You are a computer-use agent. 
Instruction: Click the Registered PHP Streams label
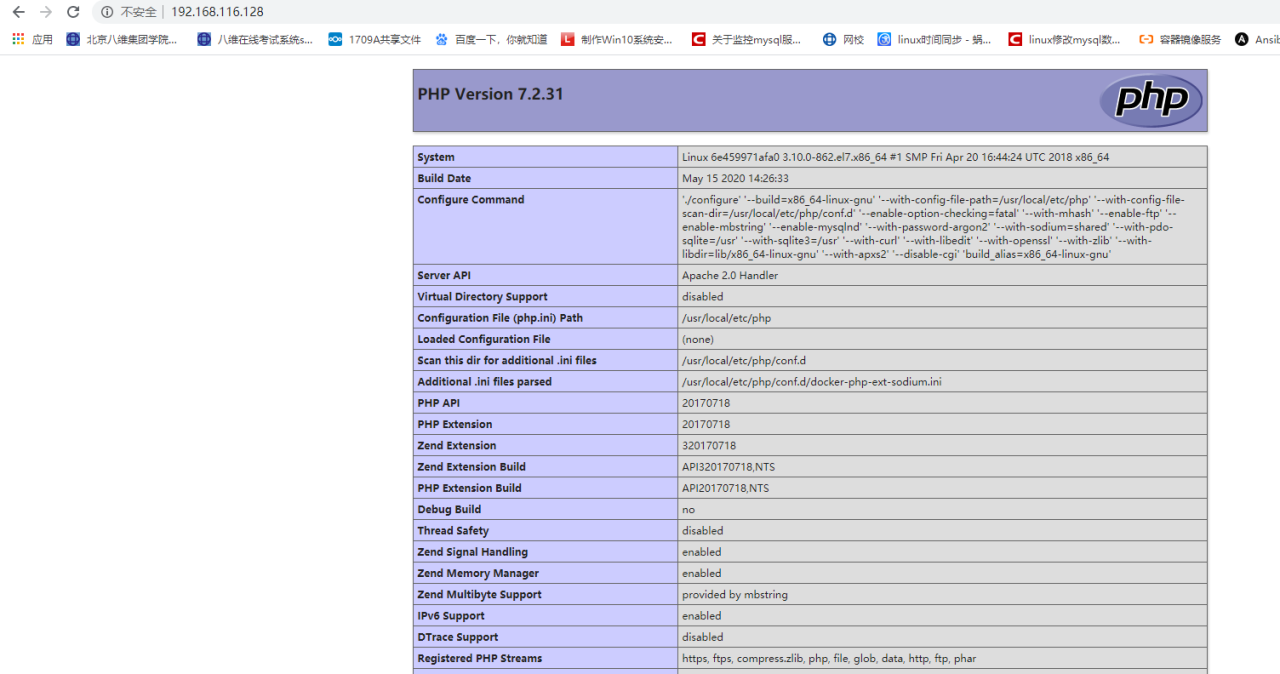[480, 658]
